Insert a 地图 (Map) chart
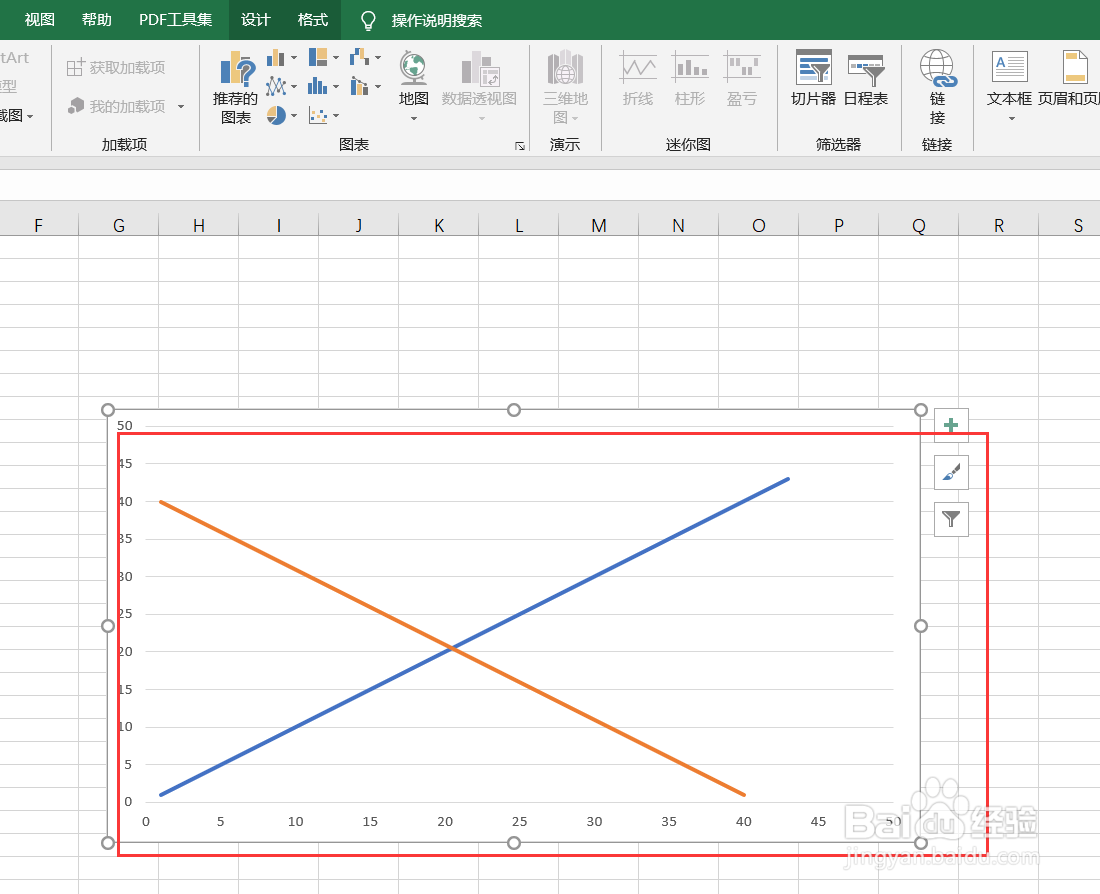The image size is (1100, 894). [x=413, y=72]
